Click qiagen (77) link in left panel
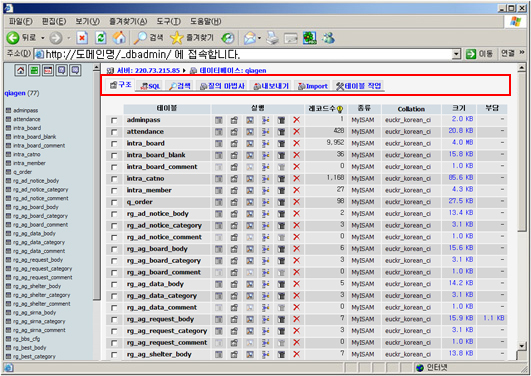The image size is (531, 376). [22, 93]
